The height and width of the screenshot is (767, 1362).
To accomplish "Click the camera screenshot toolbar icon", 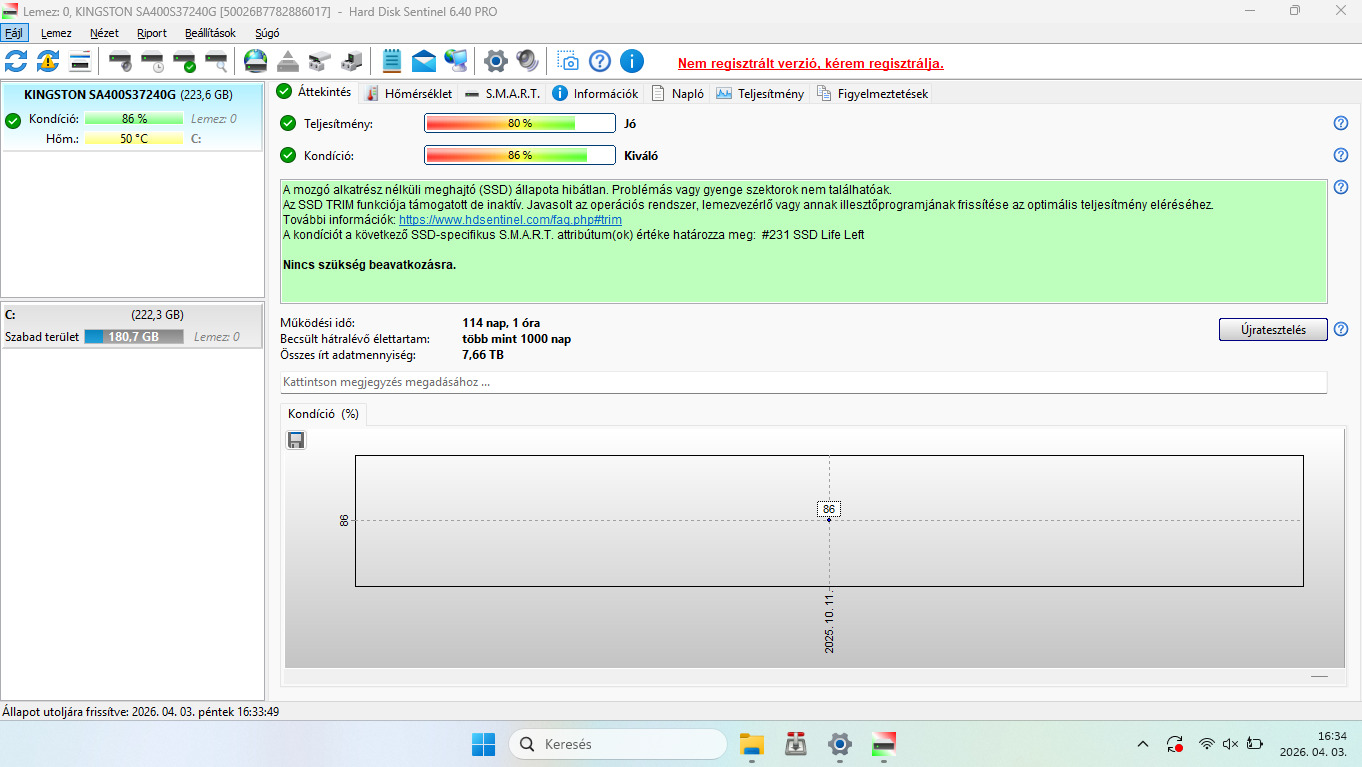I will pos(568,61).
